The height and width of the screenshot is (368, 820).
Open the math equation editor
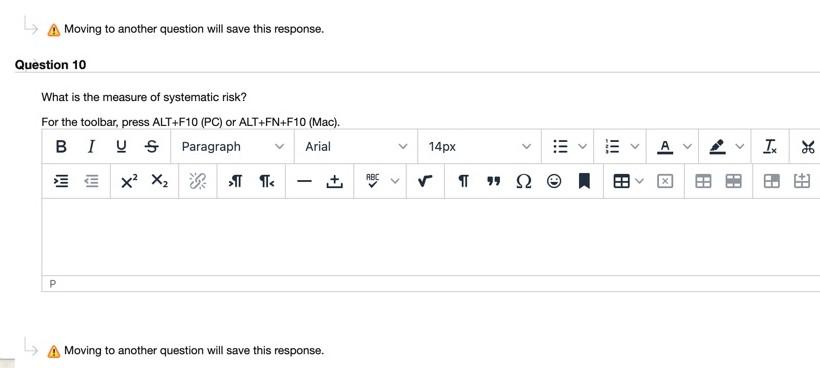click(x=425, y=181)
